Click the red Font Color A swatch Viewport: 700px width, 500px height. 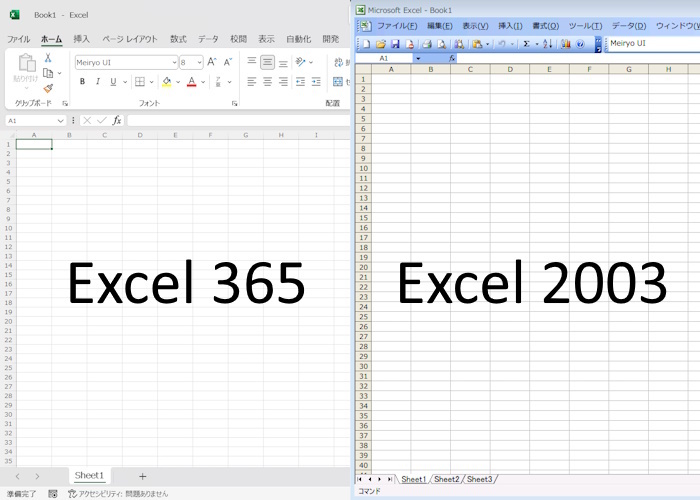[x=192, y=82]
